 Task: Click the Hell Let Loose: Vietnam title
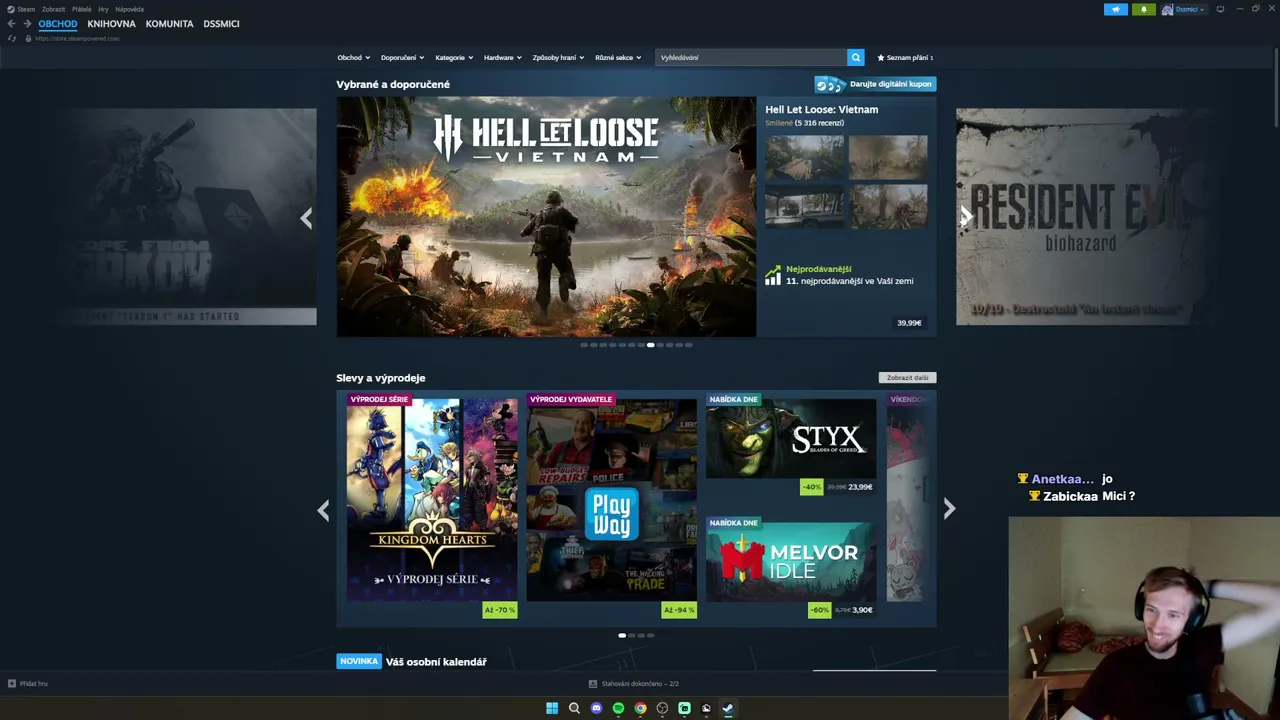821,110
